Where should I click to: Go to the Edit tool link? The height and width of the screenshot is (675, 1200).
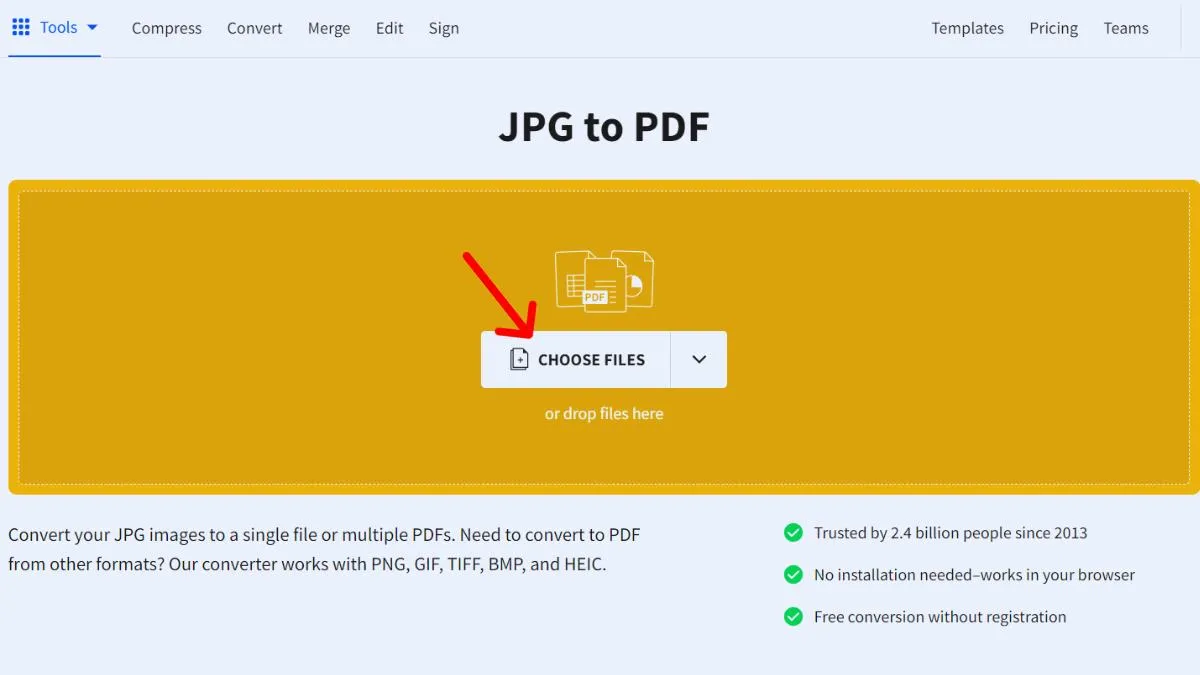click(389, 28)
